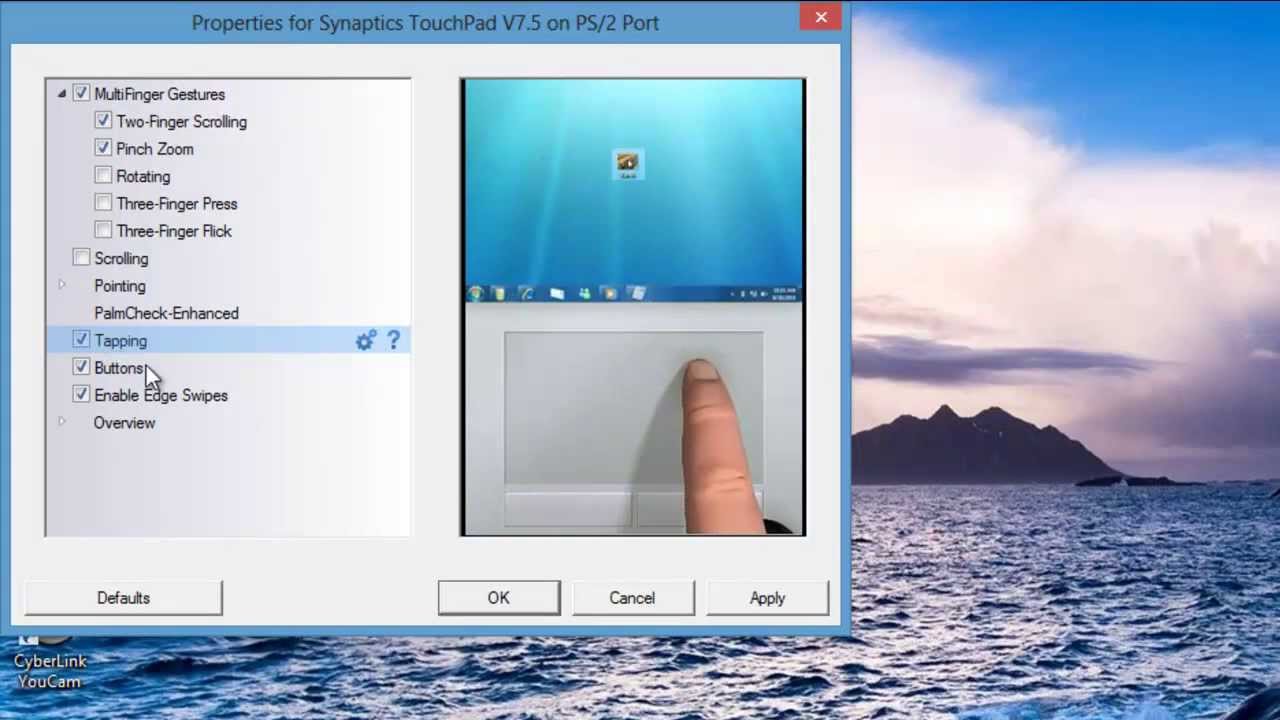The width and height of the screenshot is (1280, 720).
Task: Open Tapping settings gear icon
Action: pyautogui.click(x=366, y=341)
